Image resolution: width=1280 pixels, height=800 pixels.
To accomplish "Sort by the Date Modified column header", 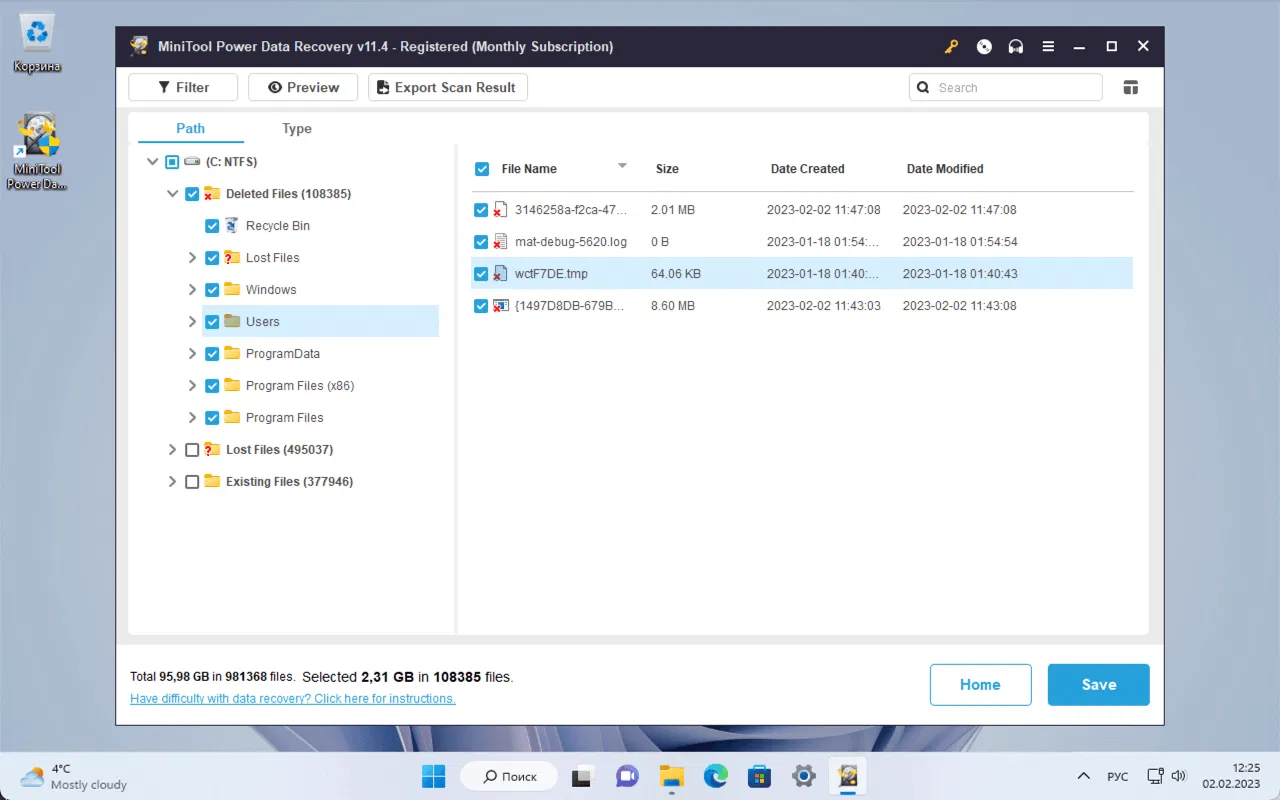I will 945,169.
